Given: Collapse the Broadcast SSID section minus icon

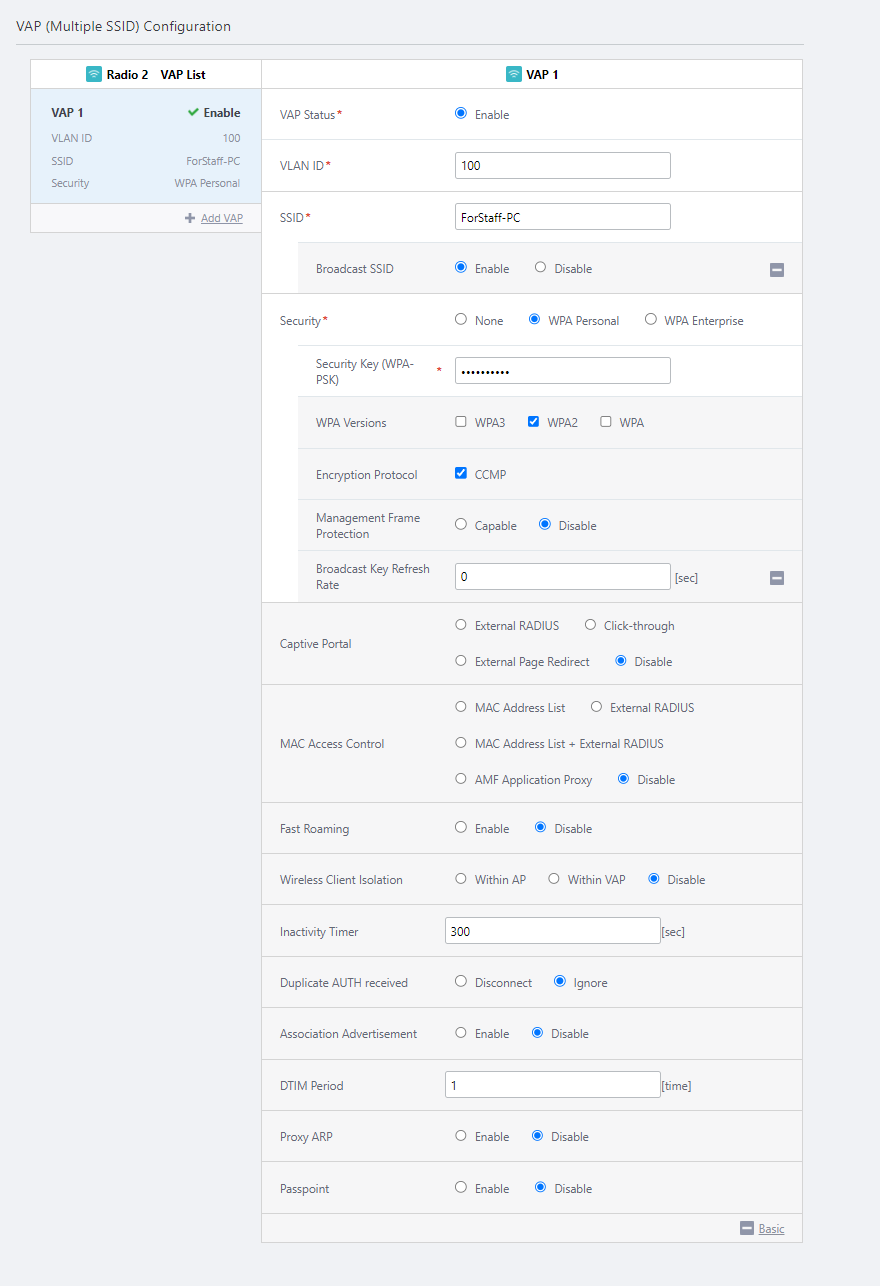Looking at the screenshot, I should 777,269.
